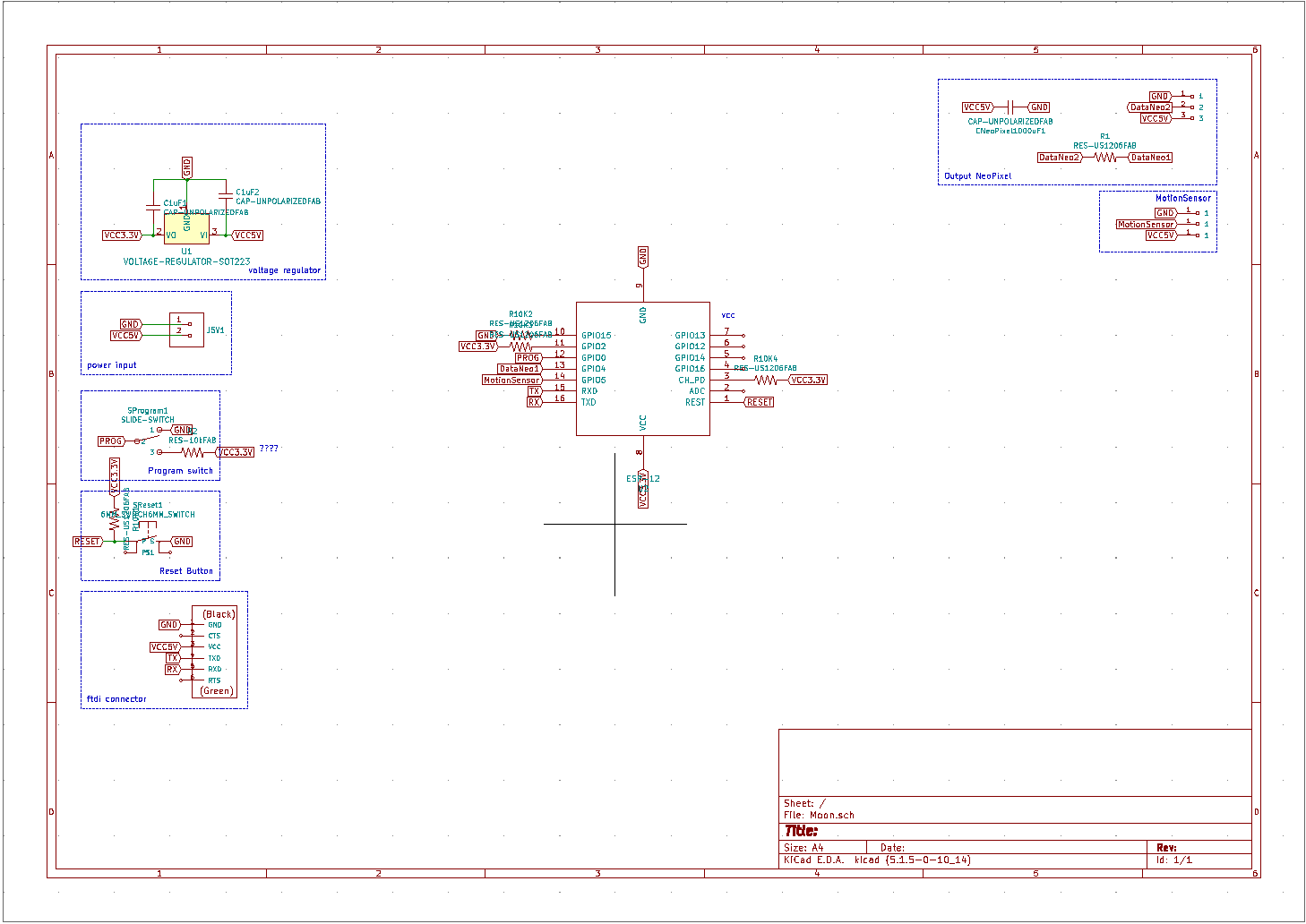Select the PROG label at GPIO0 pin
Image resolution: width=1306 pixels, height=924 pixels.
528,358
